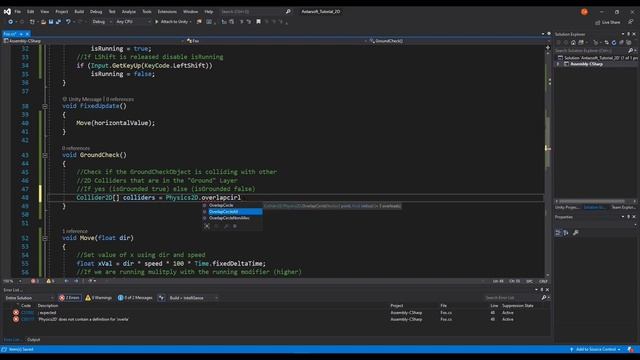Click the Save All toolbar icon
The image size is (640, 360).
(58, 22)
